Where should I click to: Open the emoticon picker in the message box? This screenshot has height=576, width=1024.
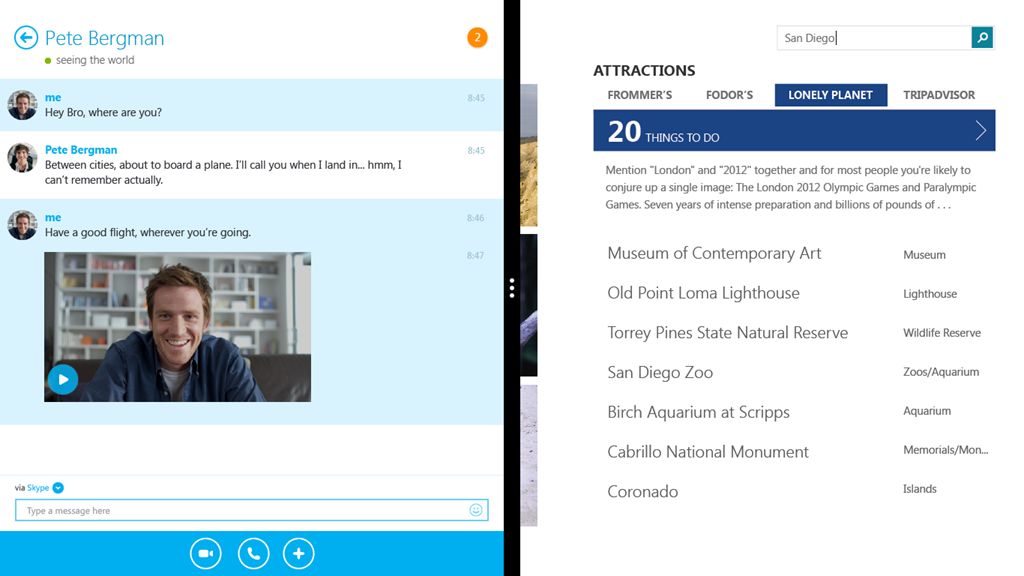[476, 510]
